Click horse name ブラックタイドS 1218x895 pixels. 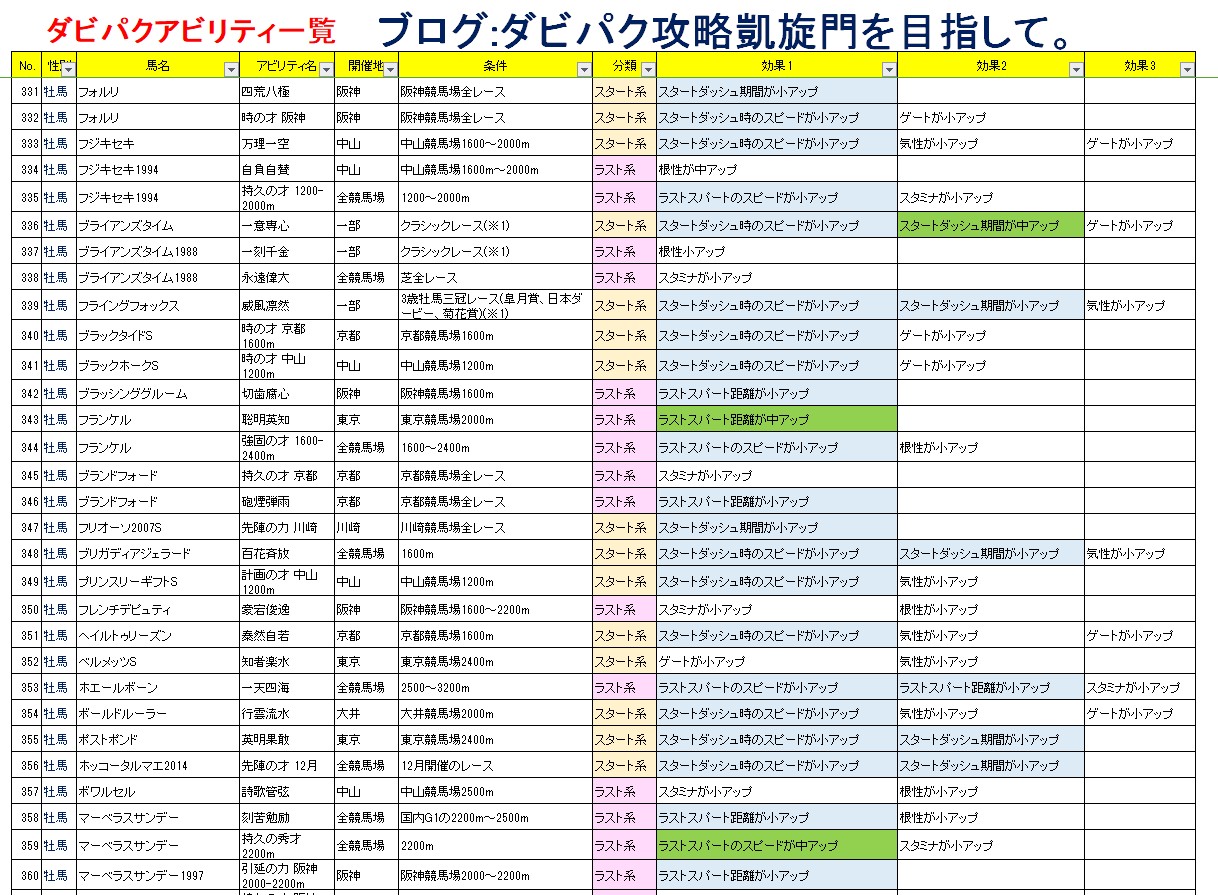(118, 335)
